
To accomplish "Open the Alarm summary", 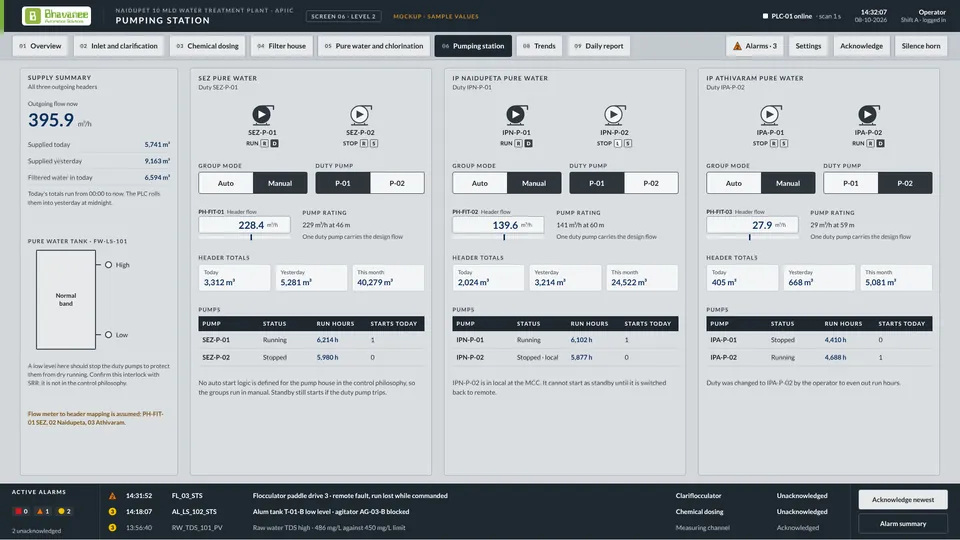I will pos(902,523).
